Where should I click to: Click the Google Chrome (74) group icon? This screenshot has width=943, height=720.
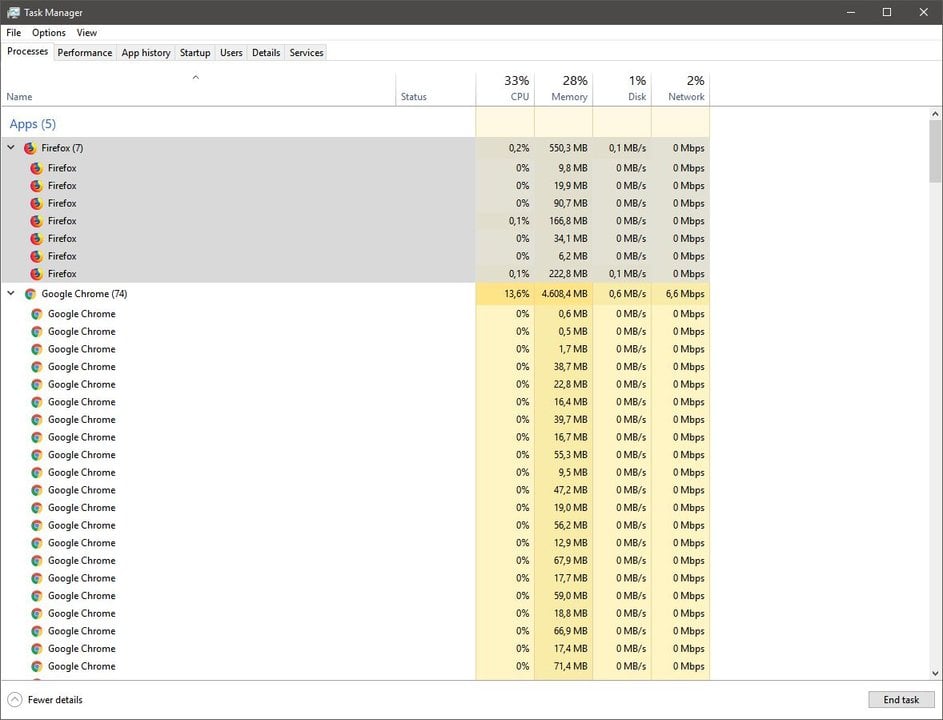click(x=30, y=294)
